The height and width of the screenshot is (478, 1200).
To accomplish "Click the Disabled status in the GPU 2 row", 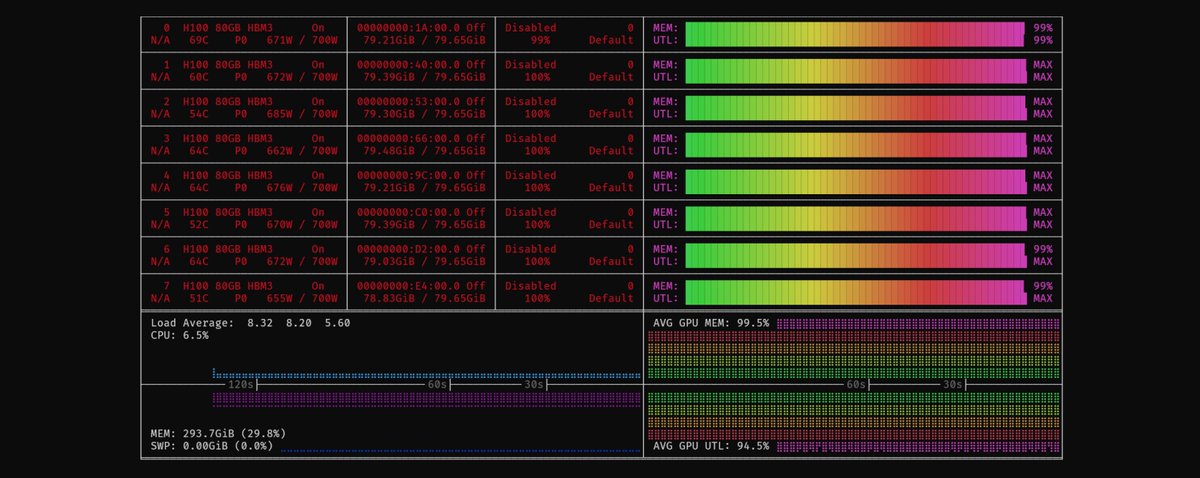I will coord(531,102).
